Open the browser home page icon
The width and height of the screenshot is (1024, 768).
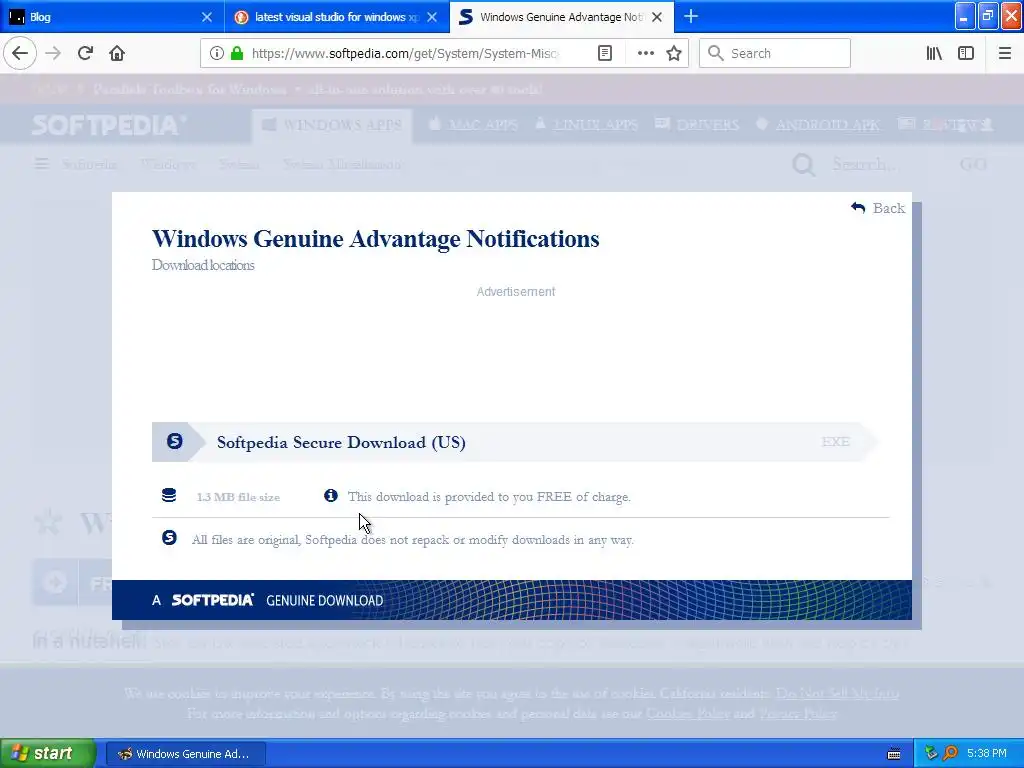click(117, 53)
